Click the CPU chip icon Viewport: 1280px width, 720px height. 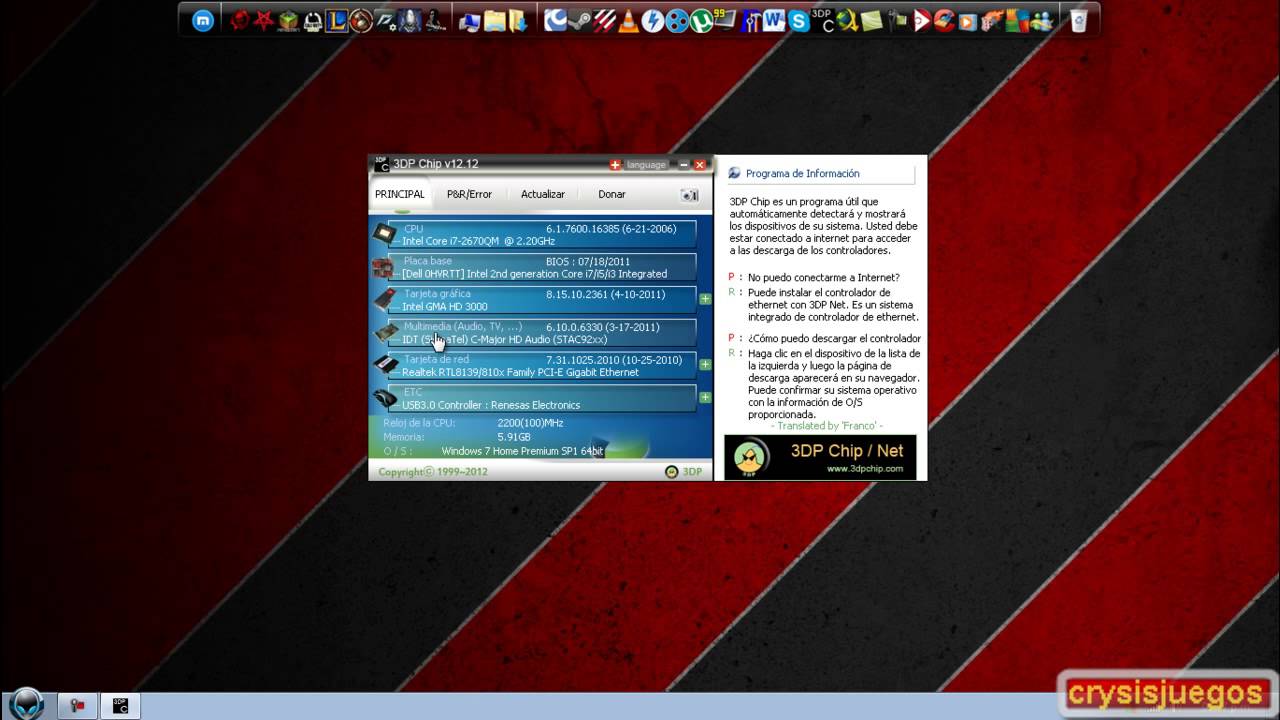[384, 235]
